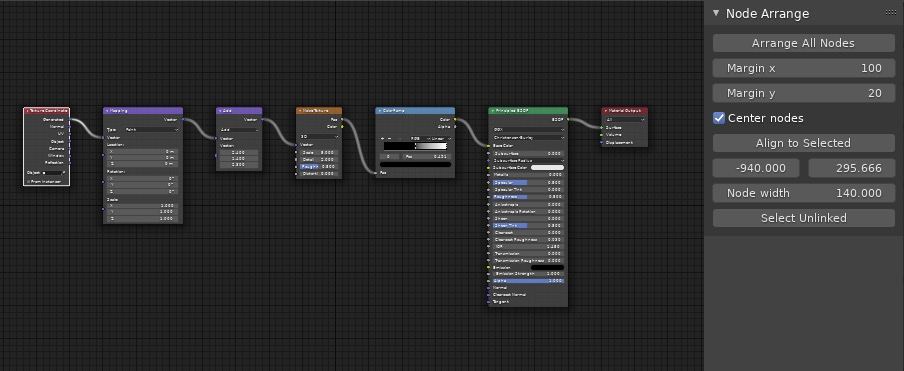Click the Subsurface Color white swatch
Screen dimensions: 904x371
(547, 168)
